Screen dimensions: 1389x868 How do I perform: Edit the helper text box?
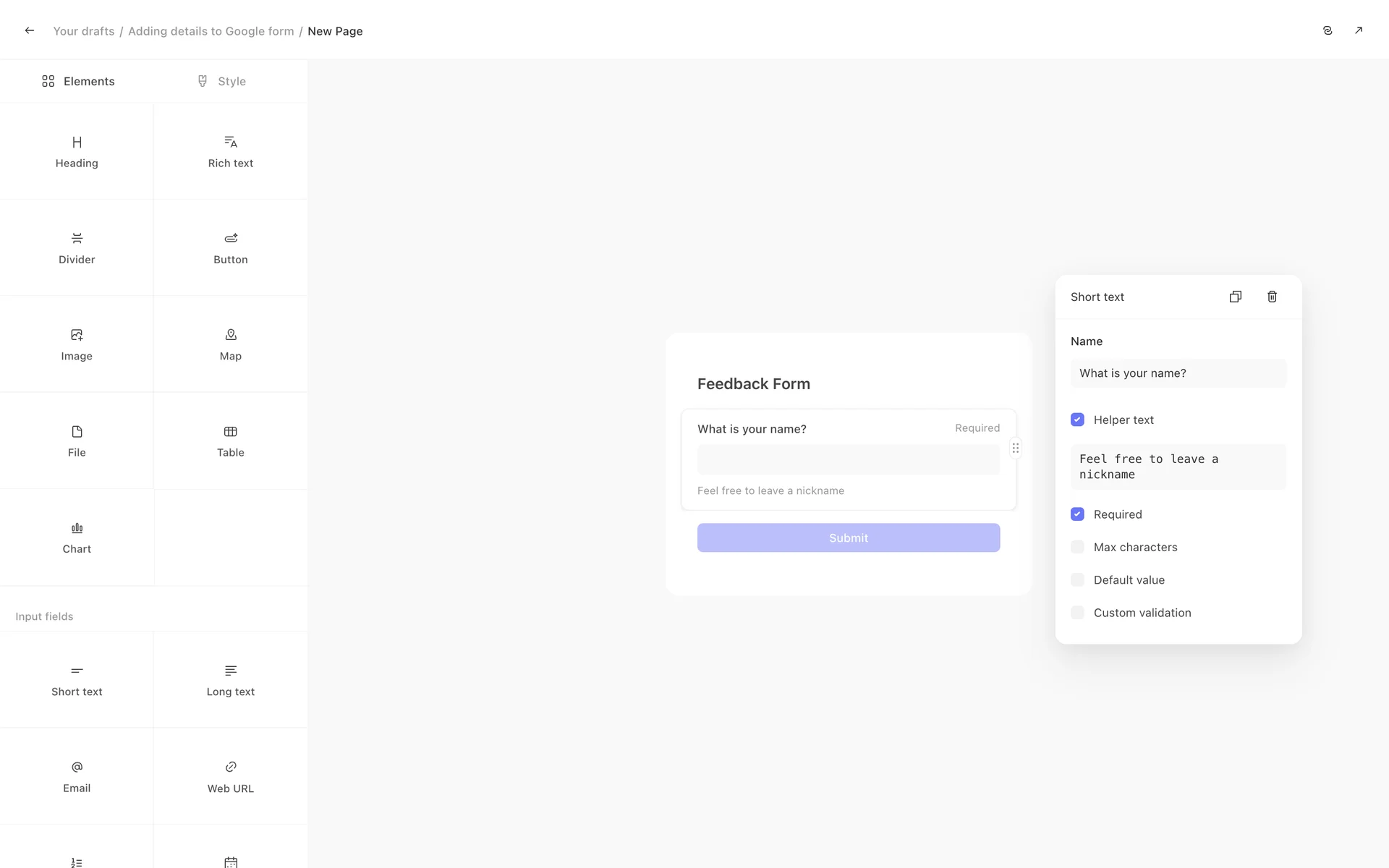pyautogui.click(x=1178, y=467)
